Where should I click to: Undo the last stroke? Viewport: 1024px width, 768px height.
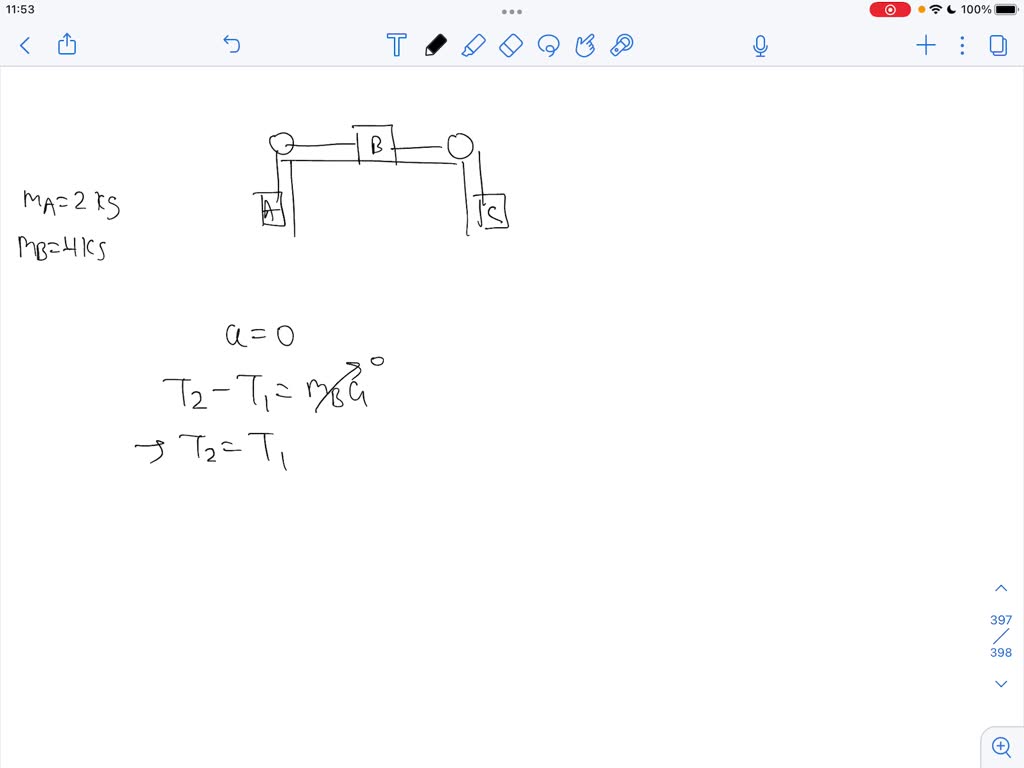click(x=231, y=45)
